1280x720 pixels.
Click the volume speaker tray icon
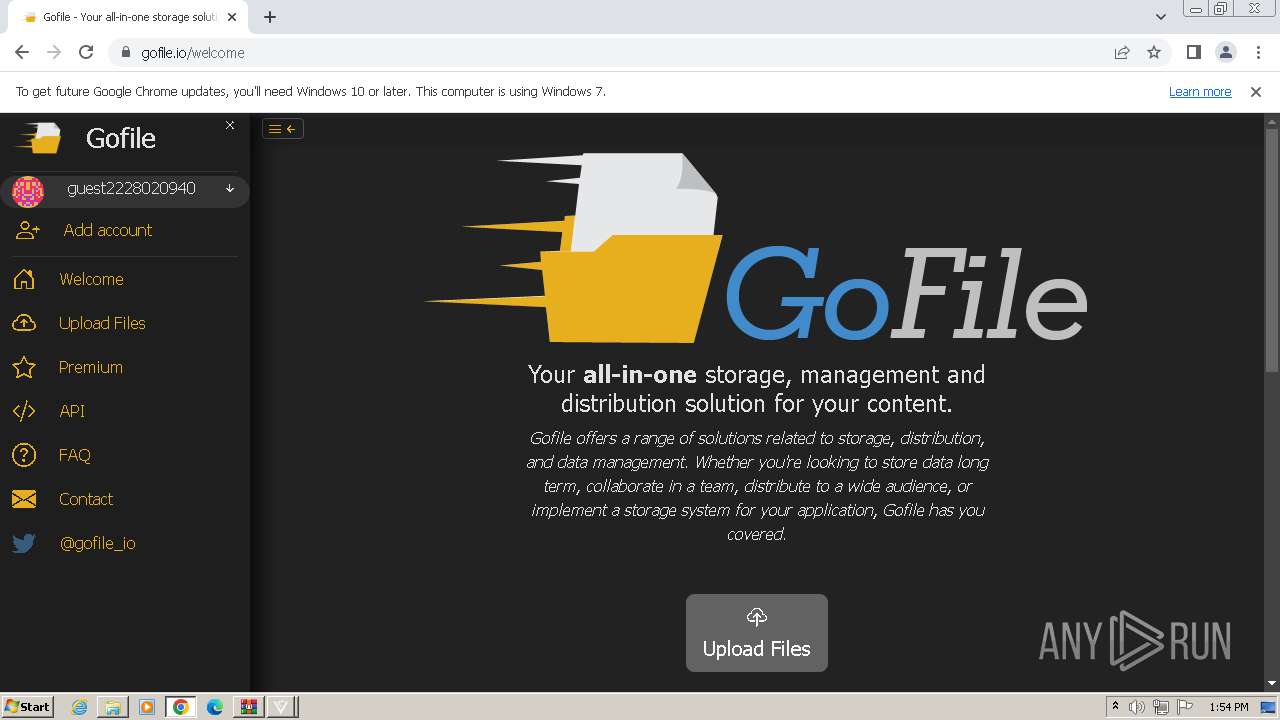pos(1137,707)
